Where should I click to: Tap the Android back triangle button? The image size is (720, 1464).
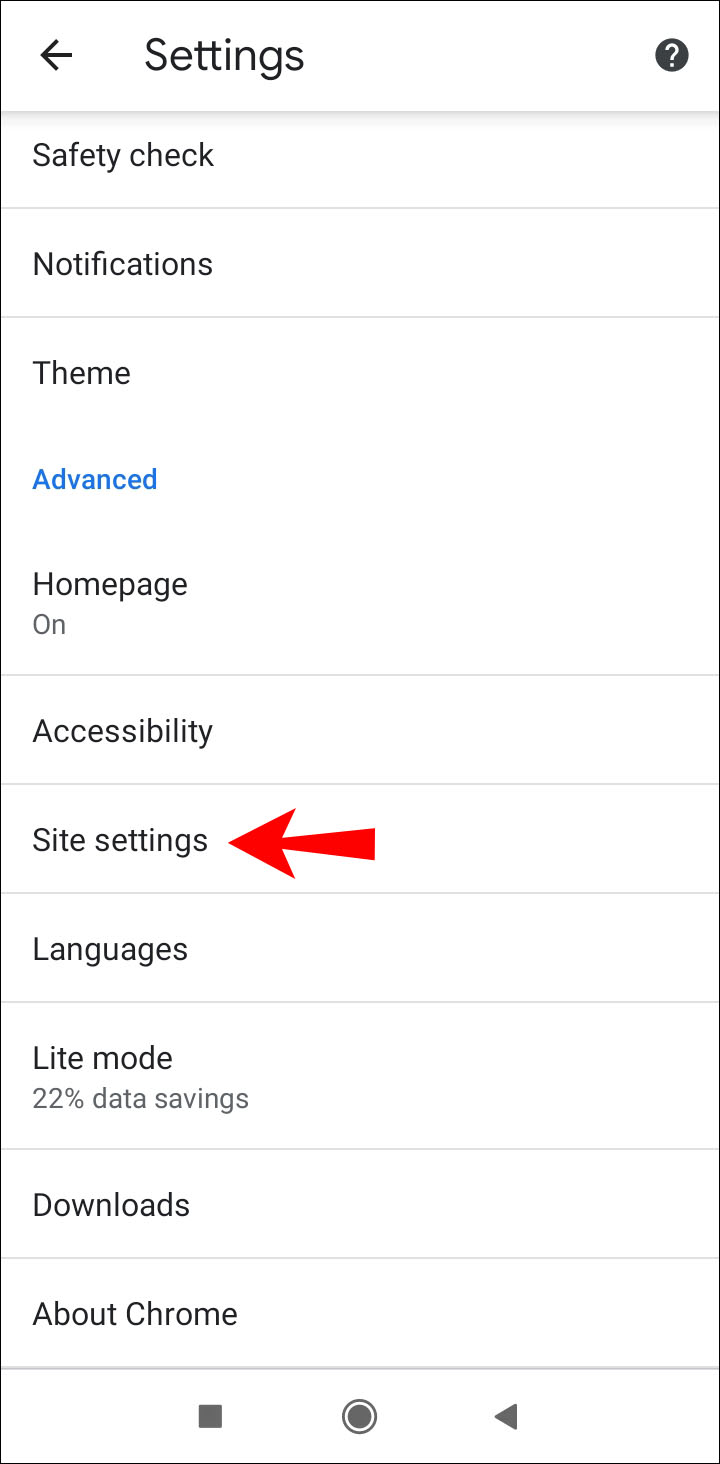tap(506, 1415)
